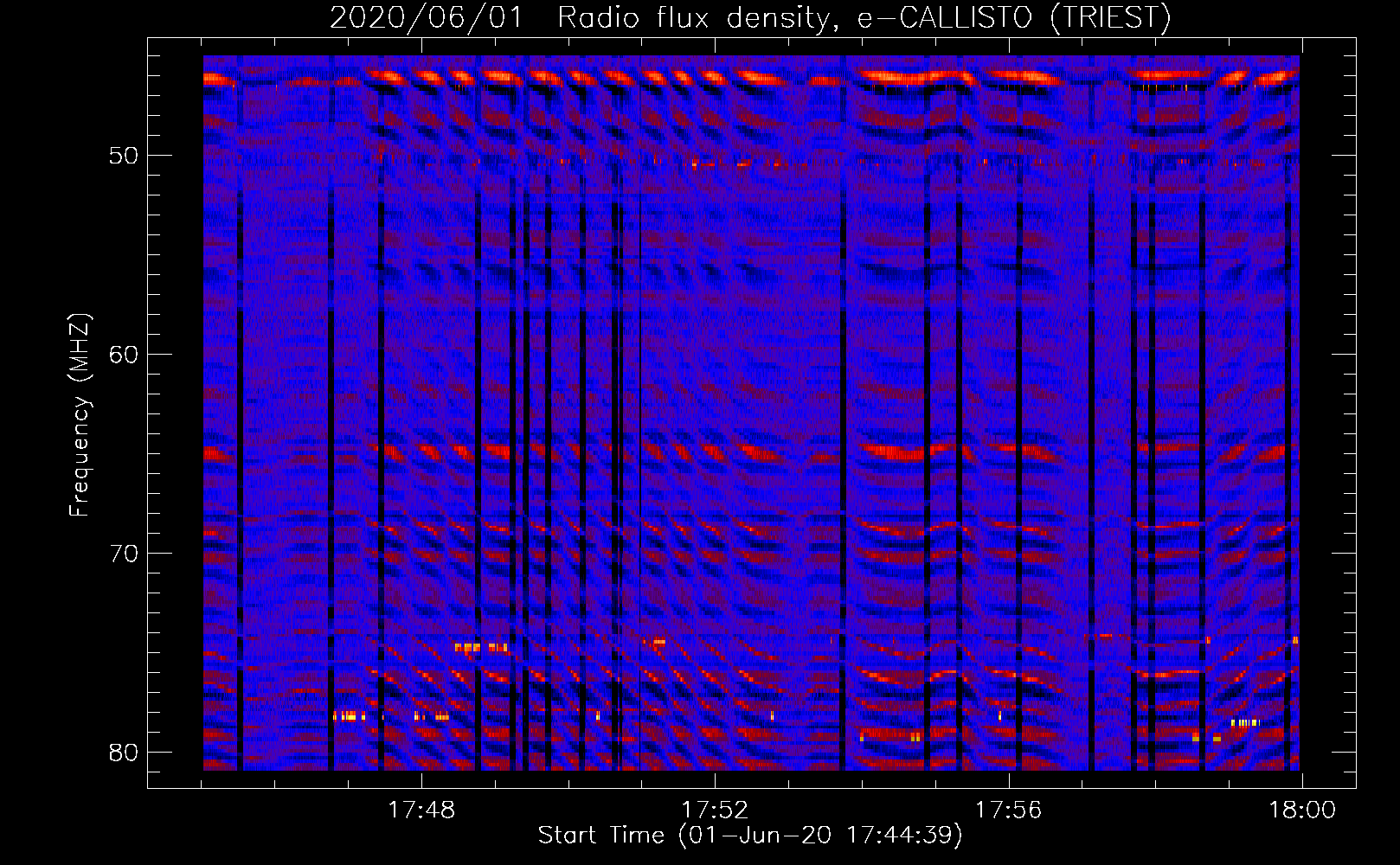The height and width of the screenshot is (865, 1400).
Task: Click the 'Frequency (MHZ)' axis label
Action: pyautogui.click(x=80, y=415)
